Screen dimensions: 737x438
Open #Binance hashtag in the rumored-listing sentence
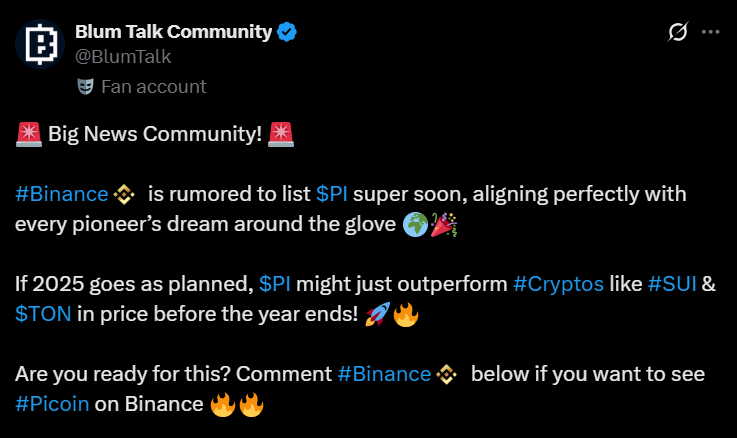[62, 194]
